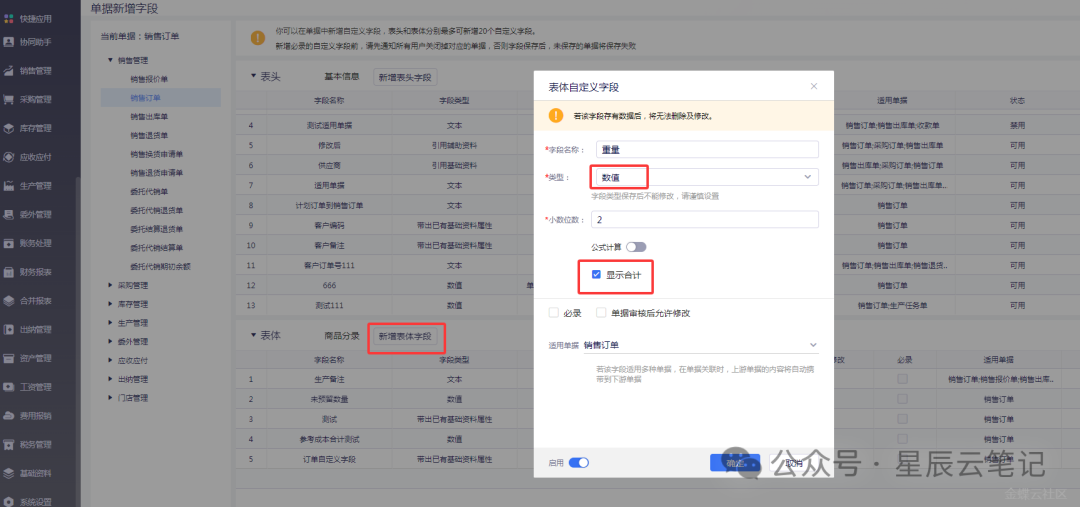Expand 采购管理 node in document tree
The height and width of the screenshot is (507, 1080).
click(x=110, y=285)
